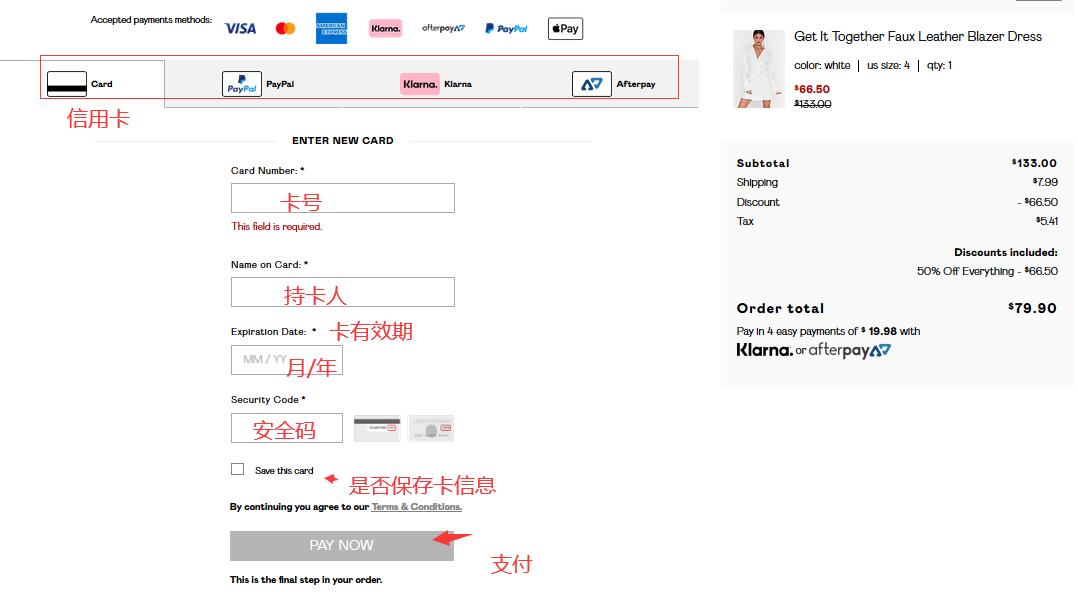Click the PAY NOW button
The image size is (1078, 592).
[x=342, y=545]
